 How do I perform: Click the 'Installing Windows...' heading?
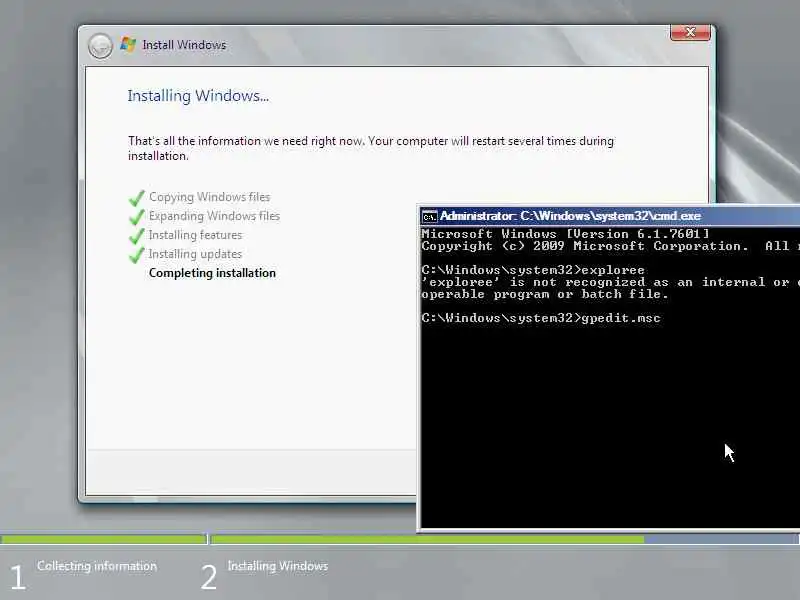tap(198, 96)
